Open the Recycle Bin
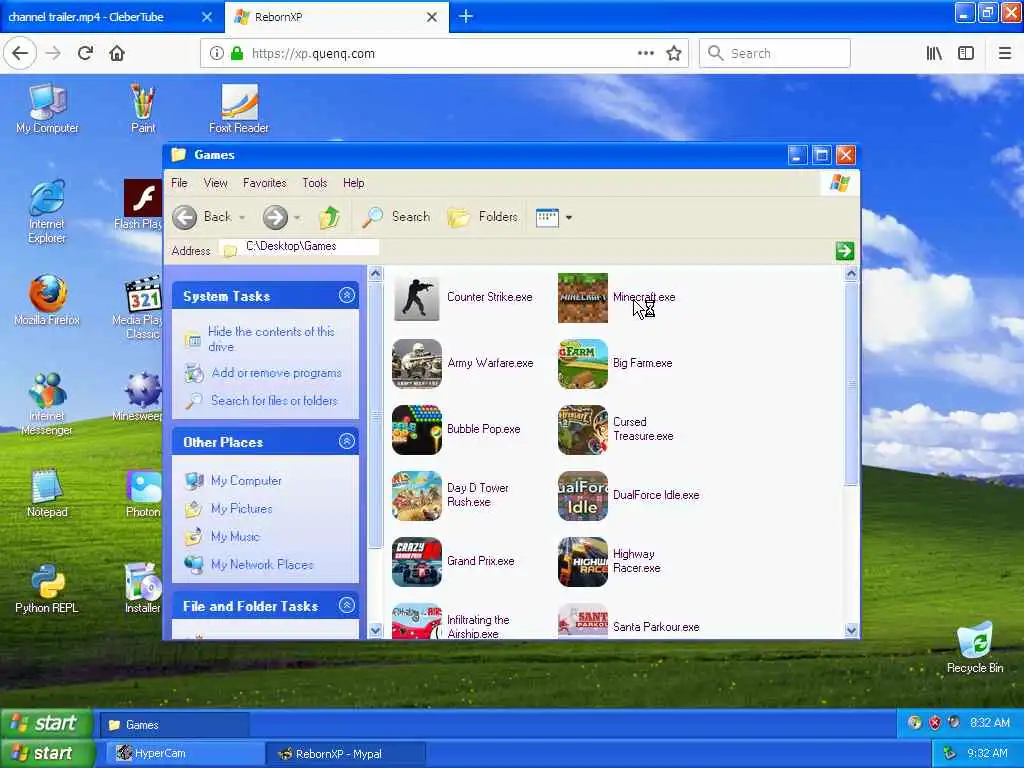 coord(974,647)
